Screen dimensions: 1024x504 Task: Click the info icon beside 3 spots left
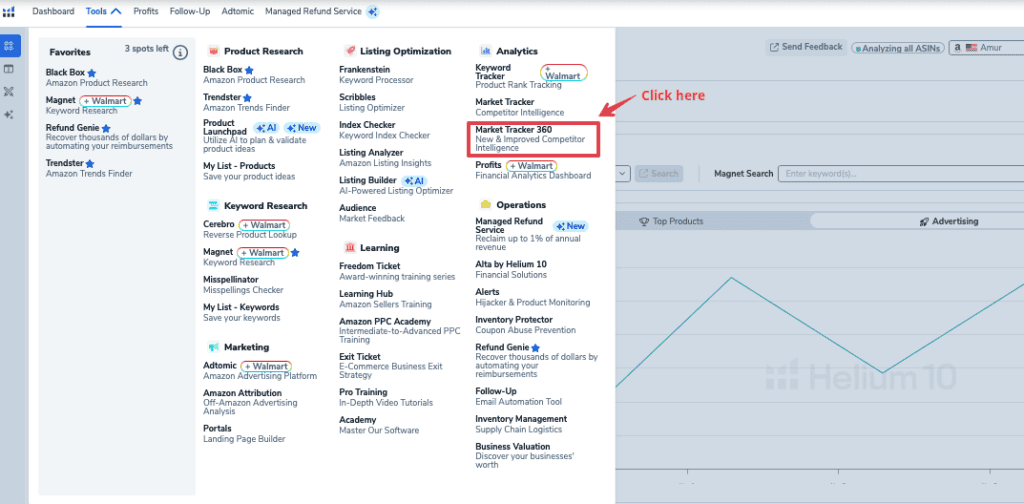[180, 52]
